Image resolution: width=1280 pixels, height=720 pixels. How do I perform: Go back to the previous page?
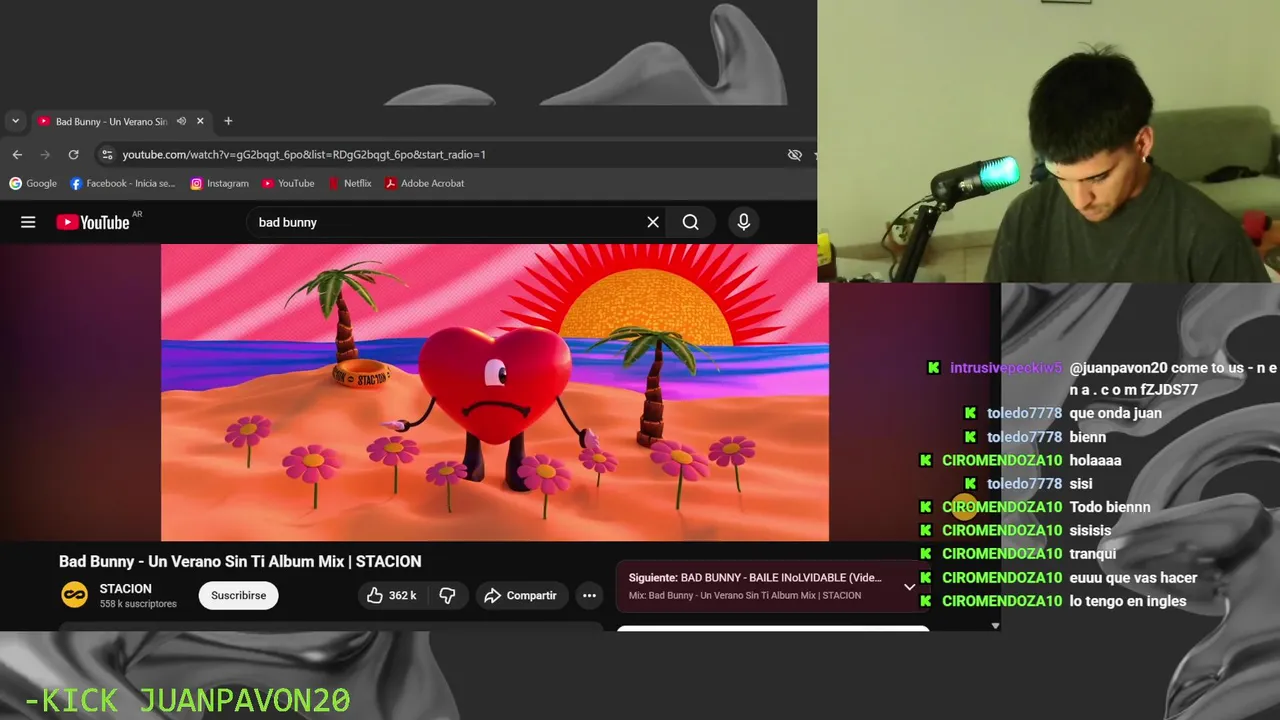[17, 155]
